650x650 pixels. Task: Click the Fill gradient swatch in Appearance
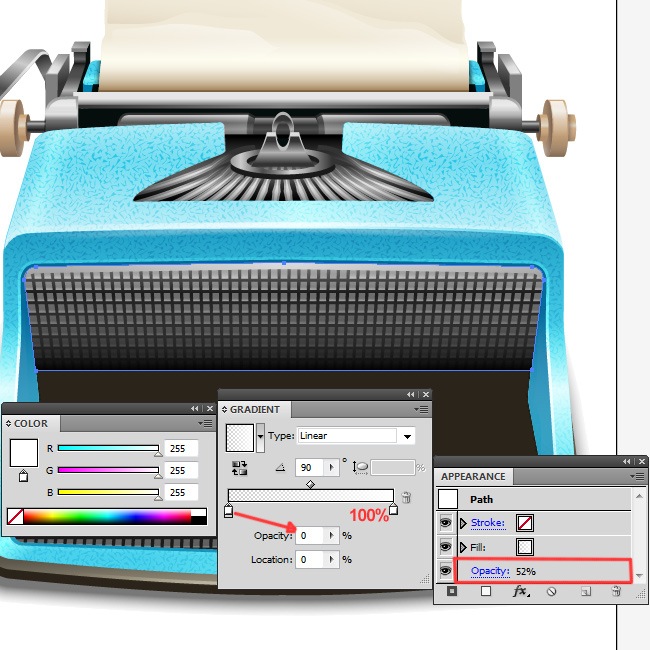click(x=525, y=547)
